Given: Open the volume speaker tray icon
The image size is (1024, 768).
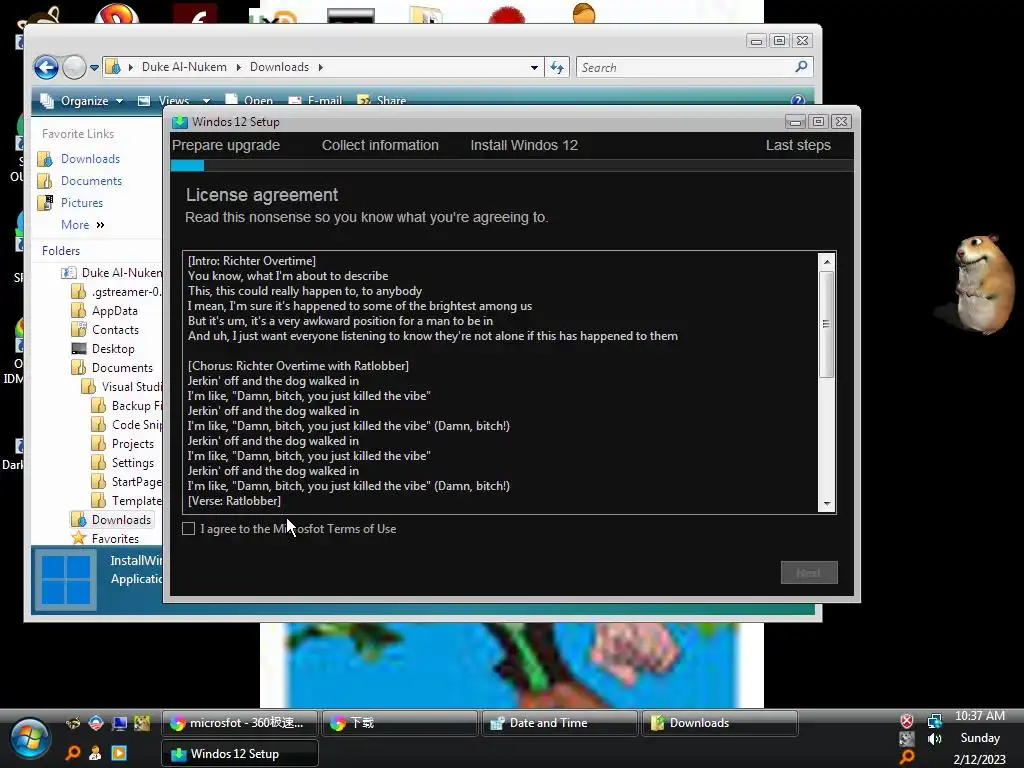Looking at the screenshot, I should pos(935,739).
